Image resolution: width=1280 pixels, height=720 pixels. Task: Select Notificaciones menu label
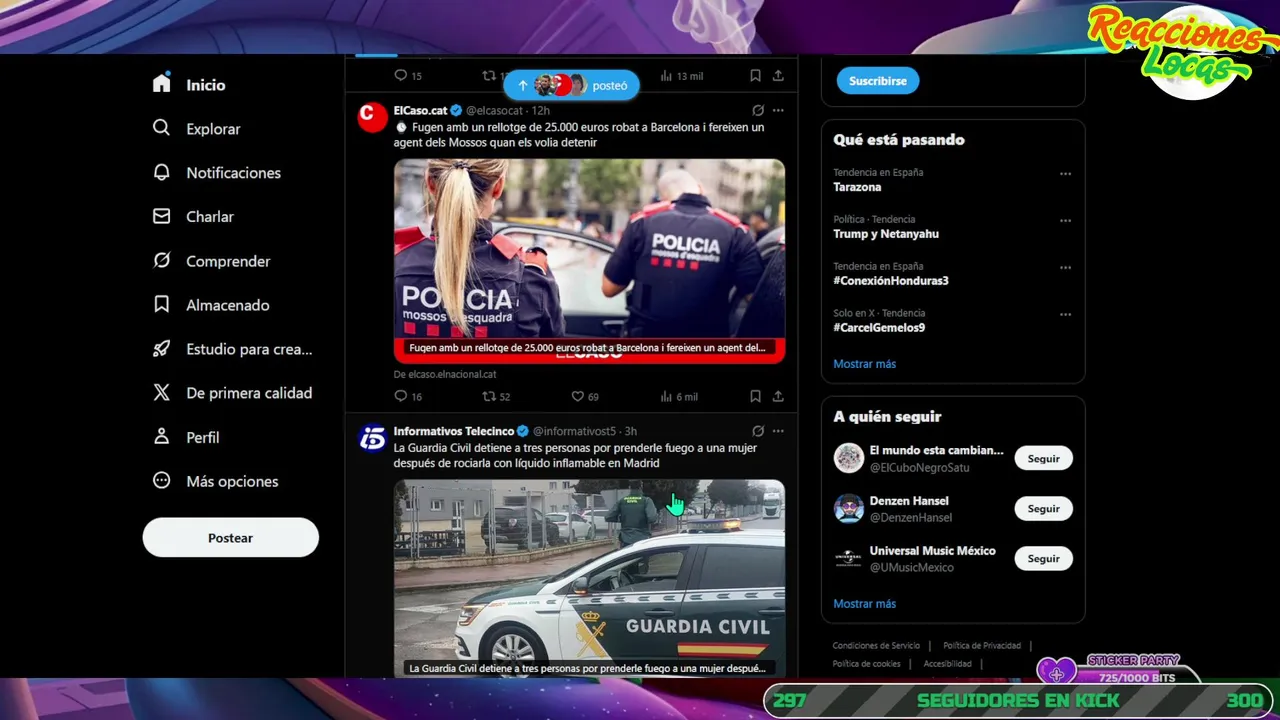233,173
